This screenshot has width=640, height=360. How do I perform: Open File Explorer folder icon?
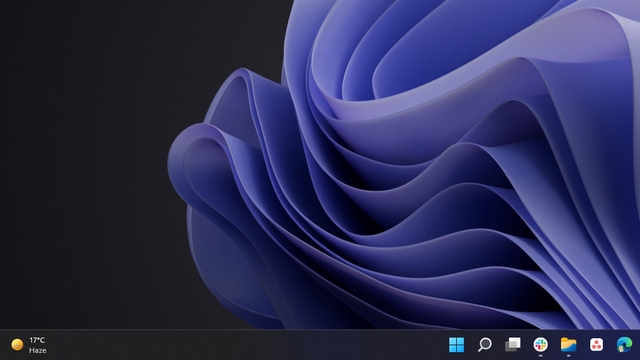pos(568,344)
